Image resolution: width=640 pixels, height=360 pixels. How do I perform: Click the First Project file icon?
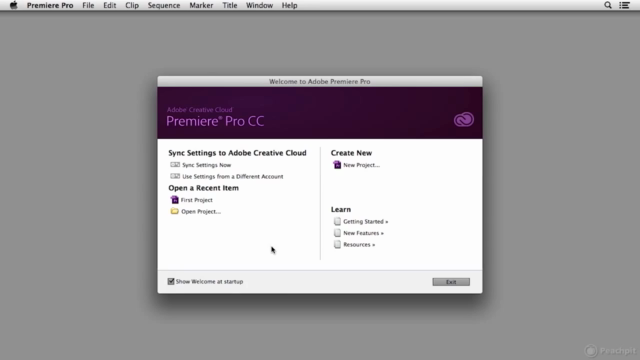tap(175, 200)
